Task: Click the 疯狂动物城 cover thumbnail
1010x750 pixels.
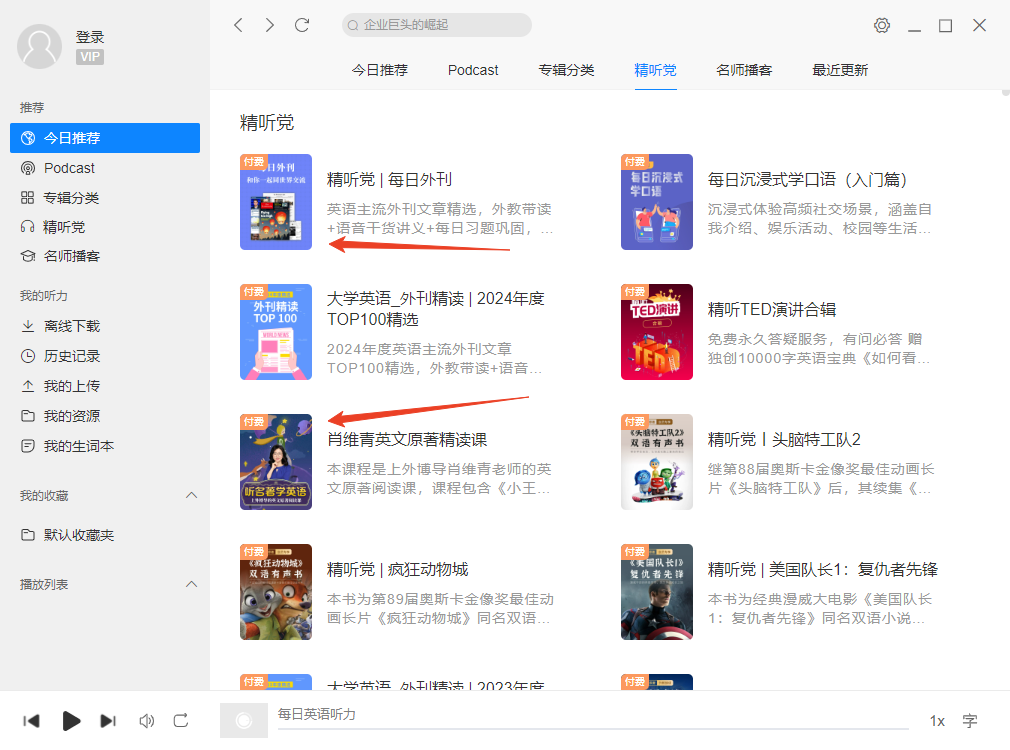Action: click(x=276, y=592)
